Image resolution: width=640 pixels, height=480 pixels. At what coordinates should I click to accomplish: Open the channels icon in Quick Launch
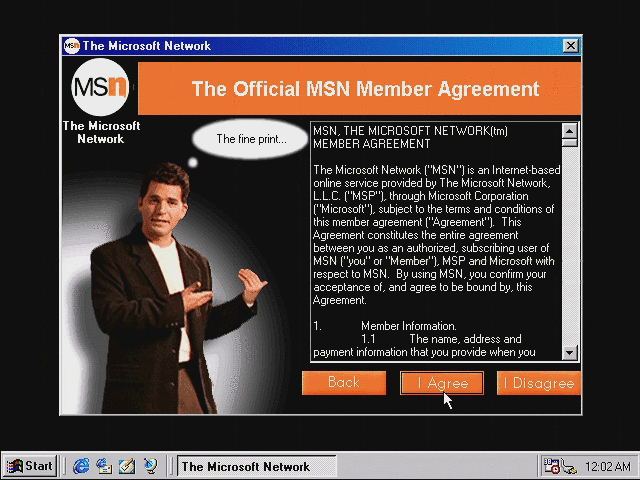click(x=150, y=466)
